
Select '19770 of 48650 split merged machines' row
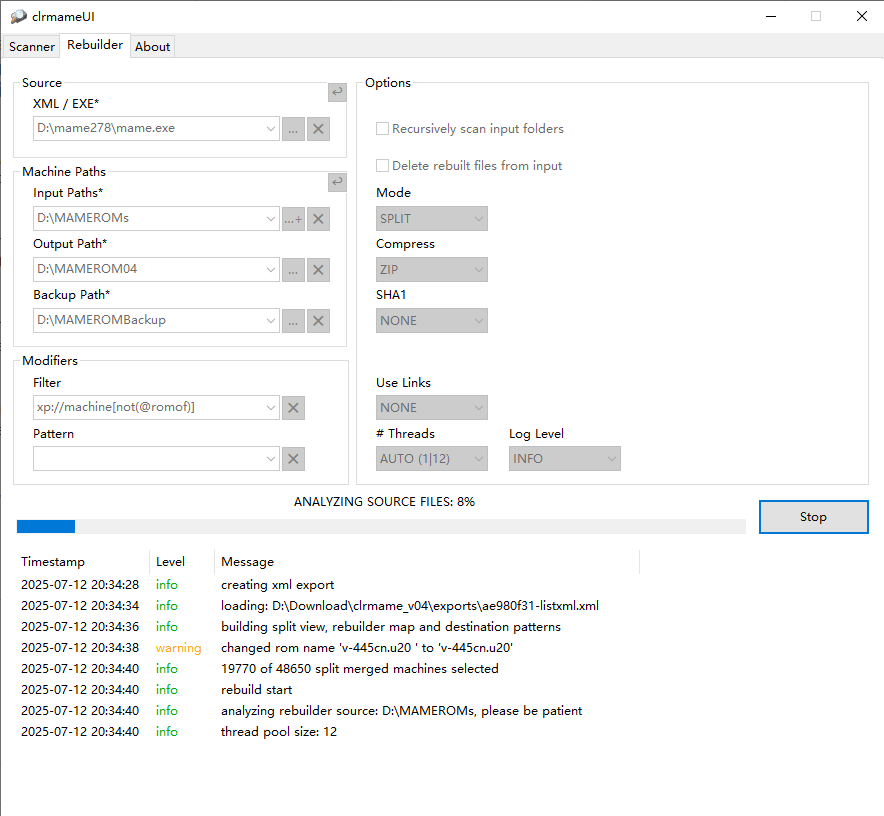point(330,669)
